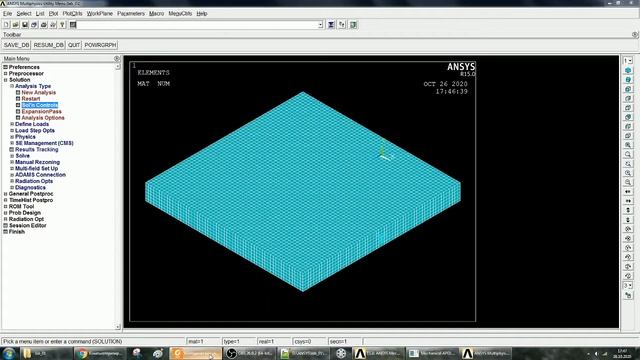Click the Fit View magnifier icon
640x360 pixels.
pos(628,145)
